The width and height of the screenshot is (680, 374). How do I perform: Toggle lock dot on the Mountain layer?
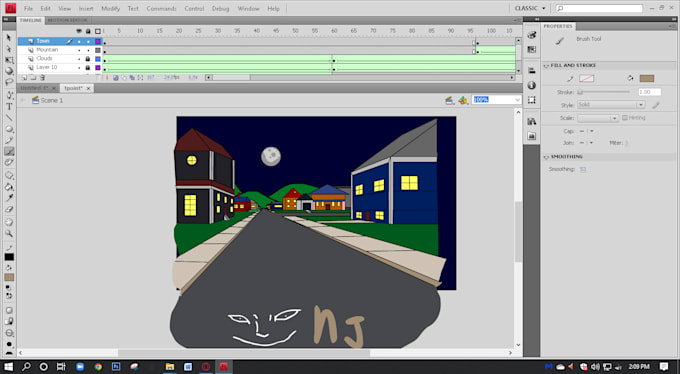click(x=88, y=50)
